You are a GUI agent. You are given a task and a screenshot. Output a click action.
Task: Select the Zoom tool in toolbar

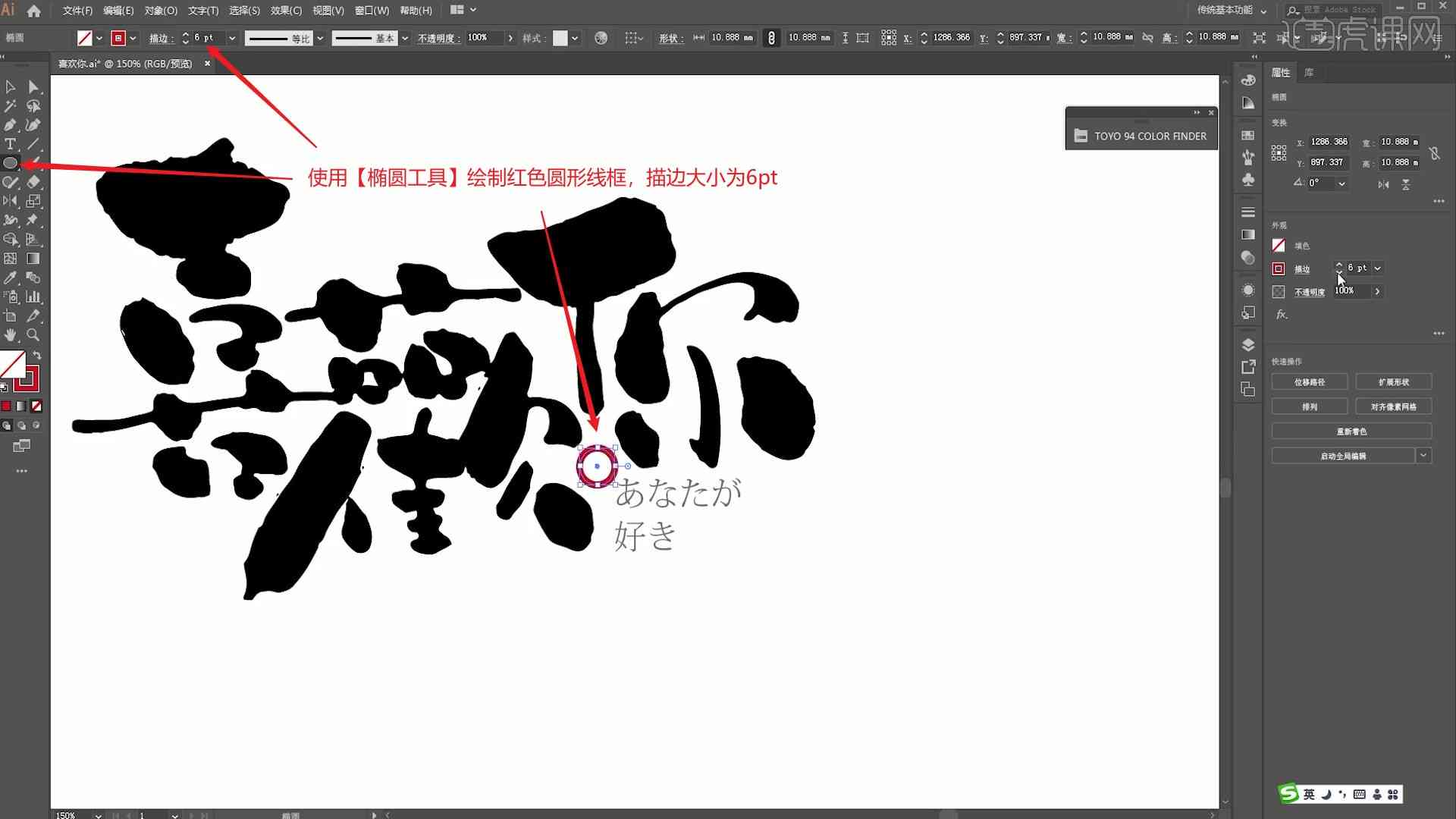click(33, 335)
